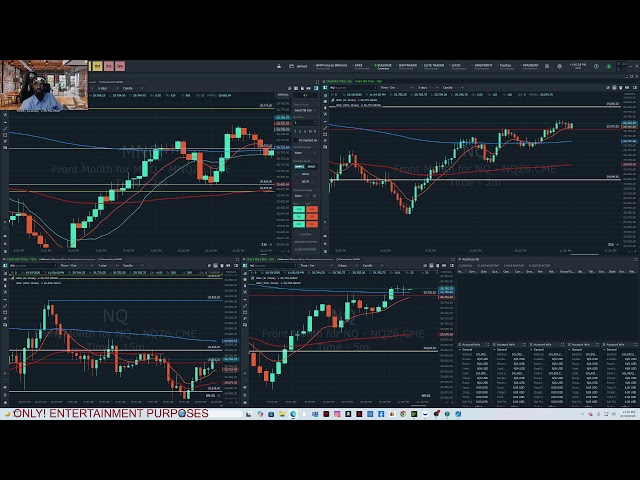
Task: Click the Quantity input in order entry panel
Action: point(305,122)
